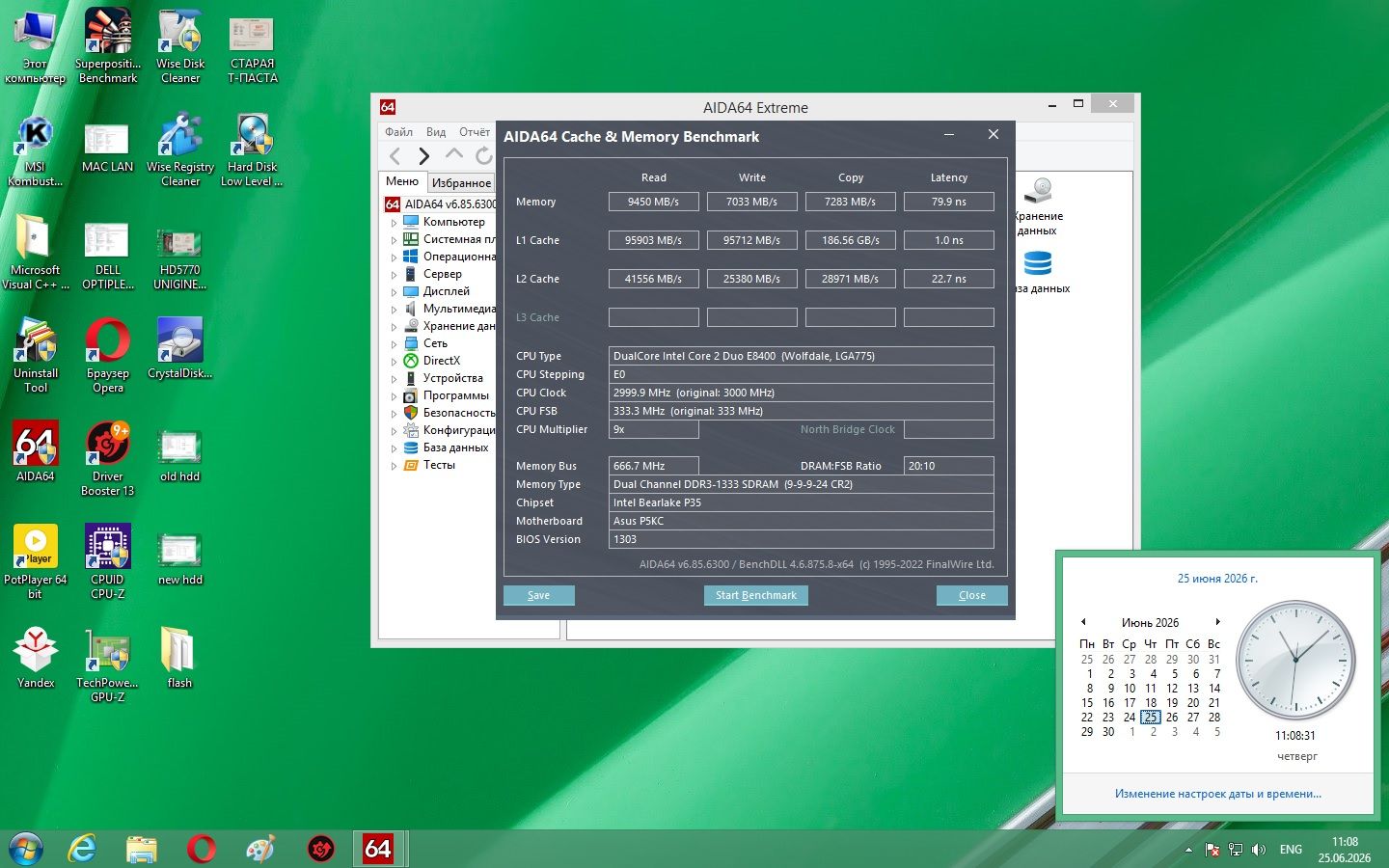This screenshot has width=1389, height=868.
Task: Expand the База данных tree node
Action: (394, 448)
